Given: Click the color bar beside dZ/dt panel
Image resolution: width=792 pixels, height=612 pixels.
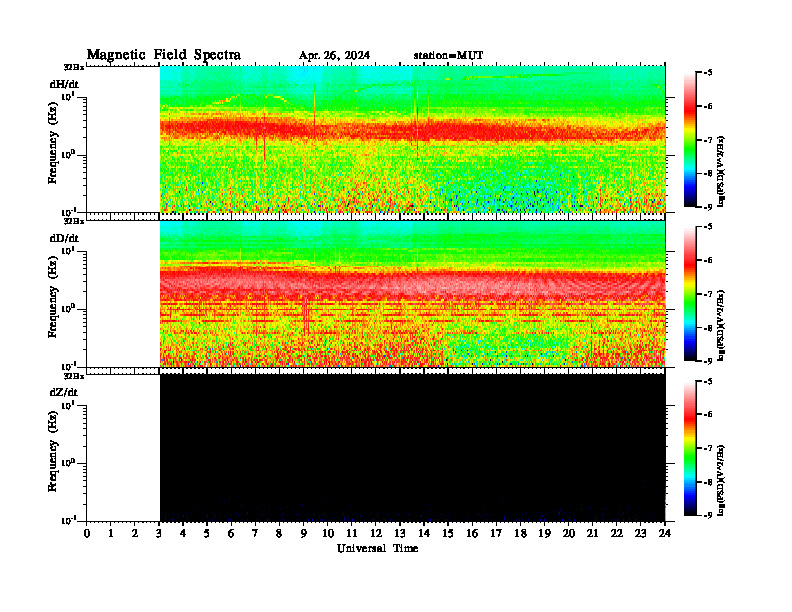Looking at the screenshot, I should (x=690, y=448).
